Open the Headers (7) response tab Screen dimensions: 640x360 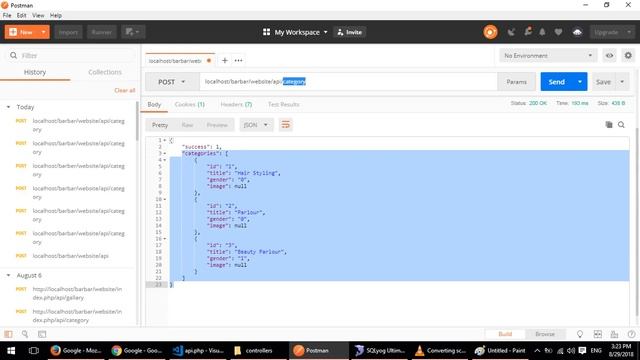pos(236,104)
